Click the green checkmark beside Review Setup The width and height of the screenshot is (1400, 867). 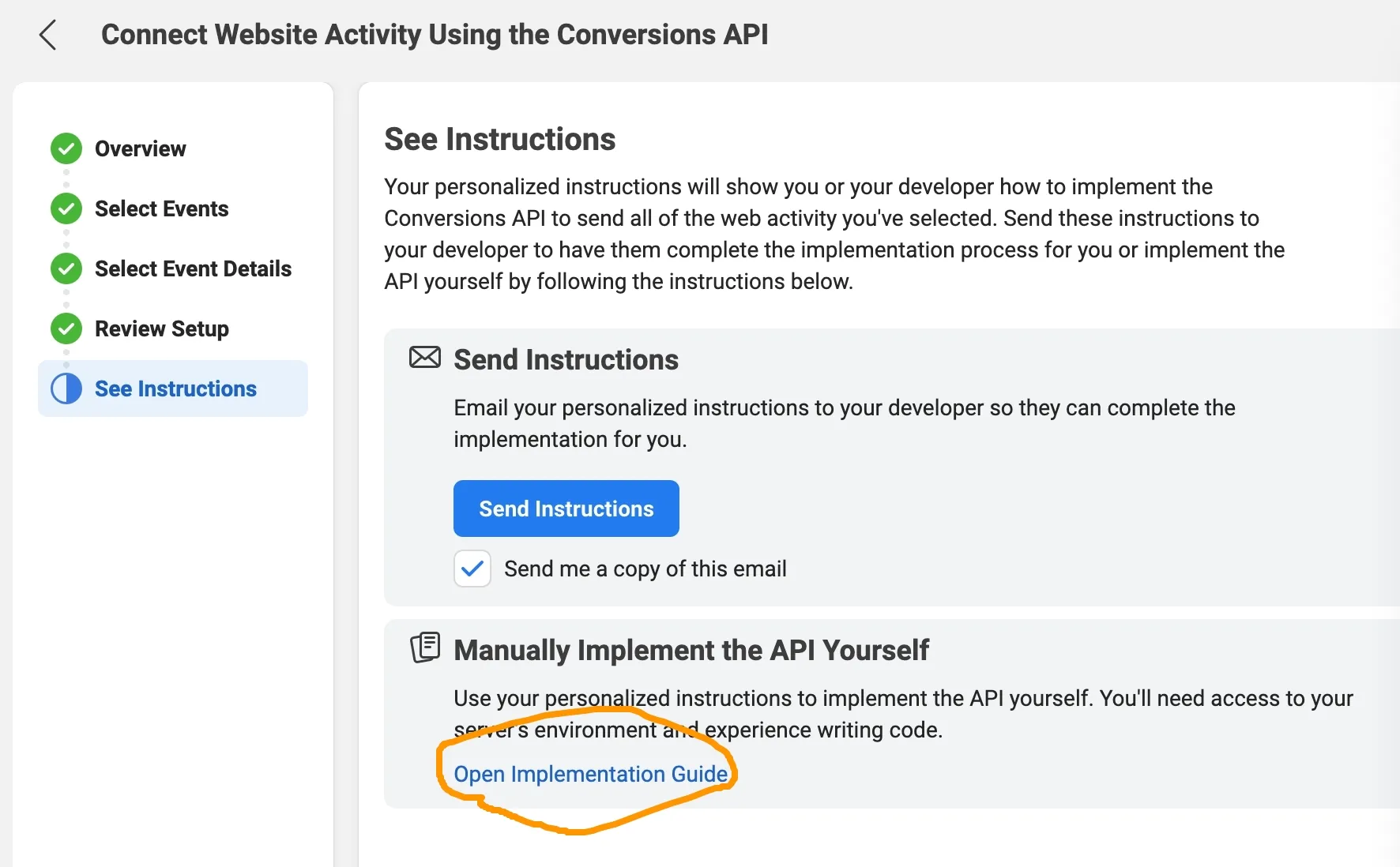(66, 328)
